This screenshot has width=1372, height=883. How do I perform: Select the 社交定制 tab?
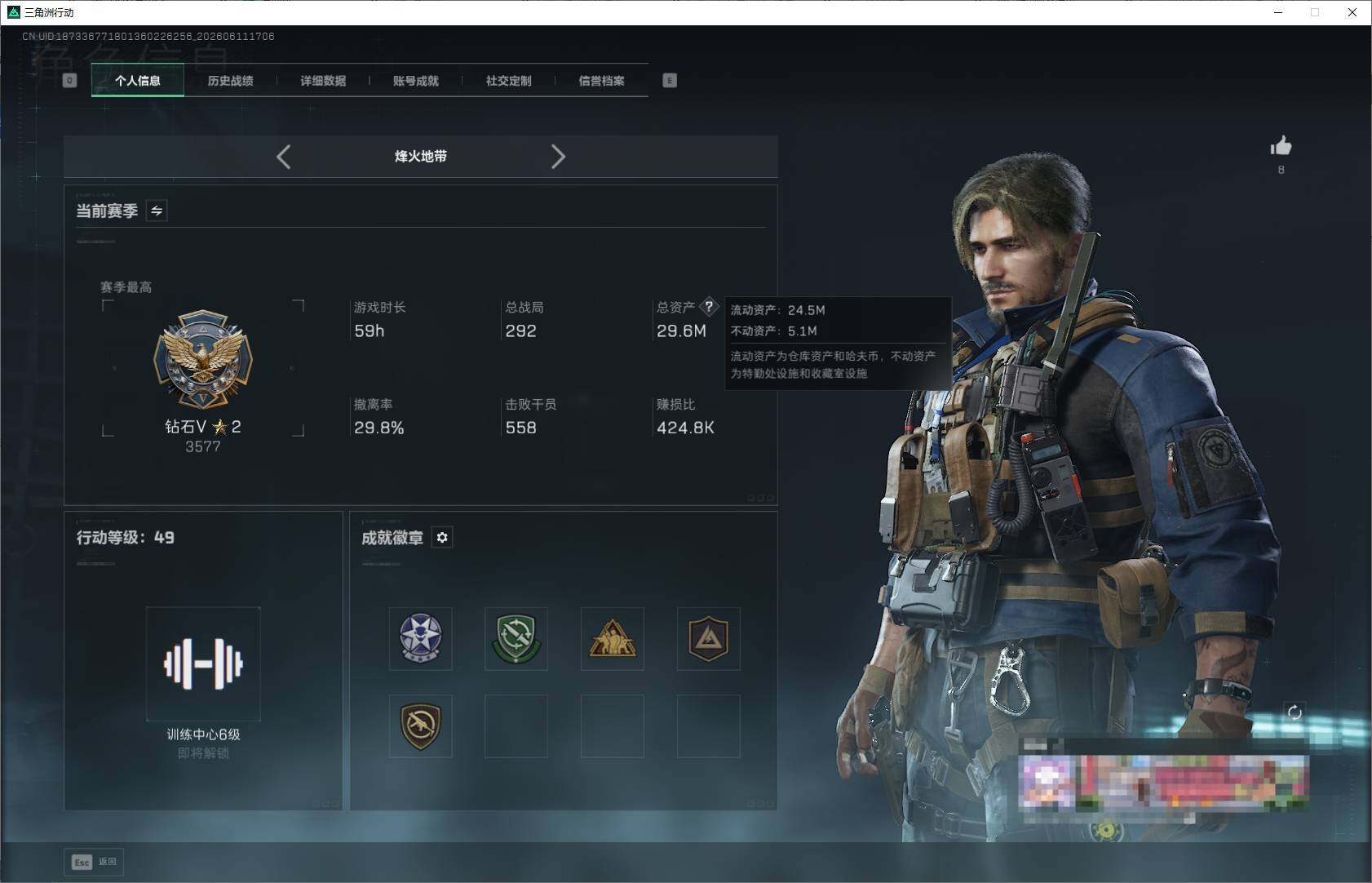(x=509, y=81)
